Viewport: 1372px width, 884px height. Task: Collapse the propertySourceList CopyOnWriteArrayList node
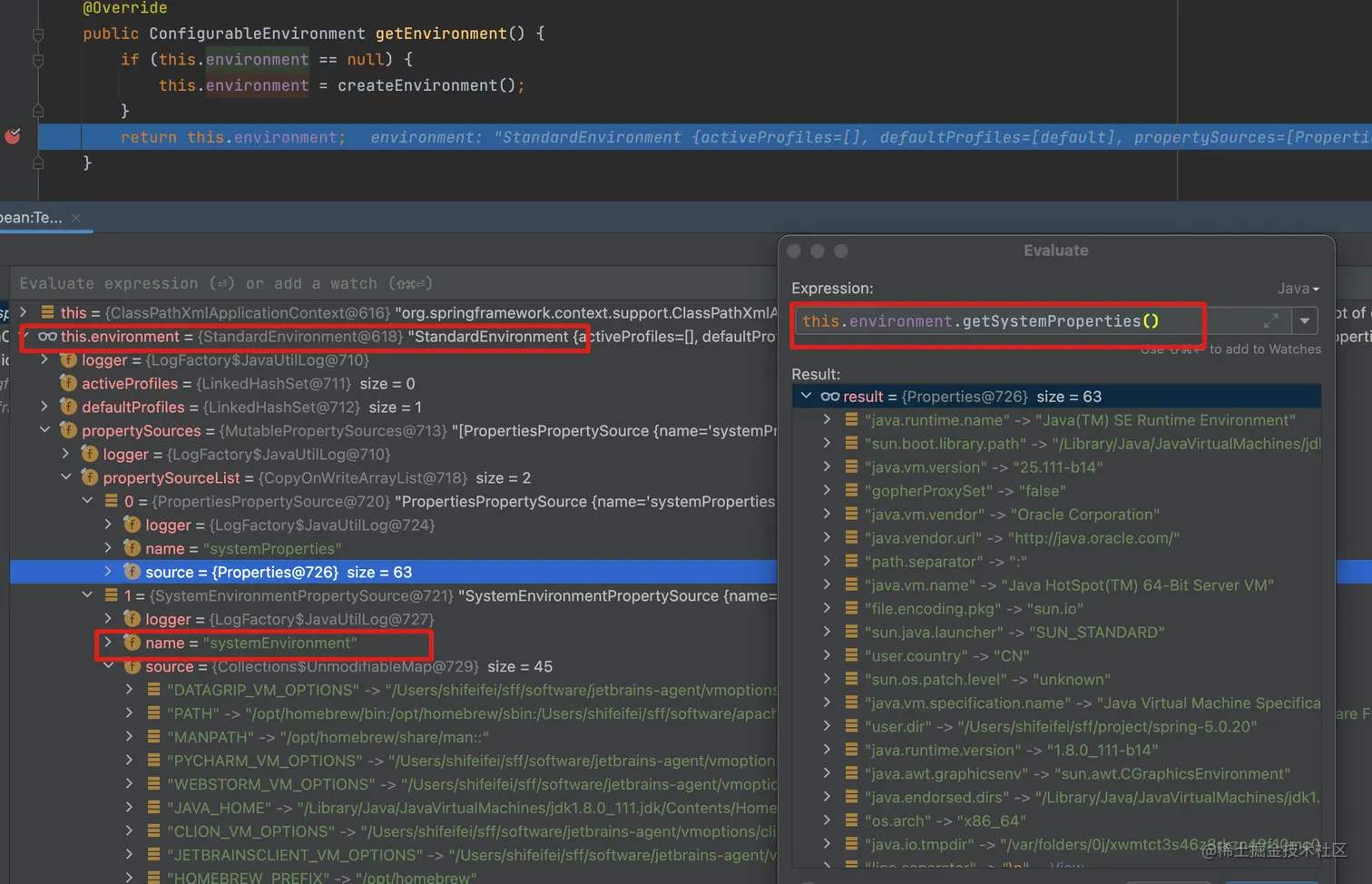(65, 477)
